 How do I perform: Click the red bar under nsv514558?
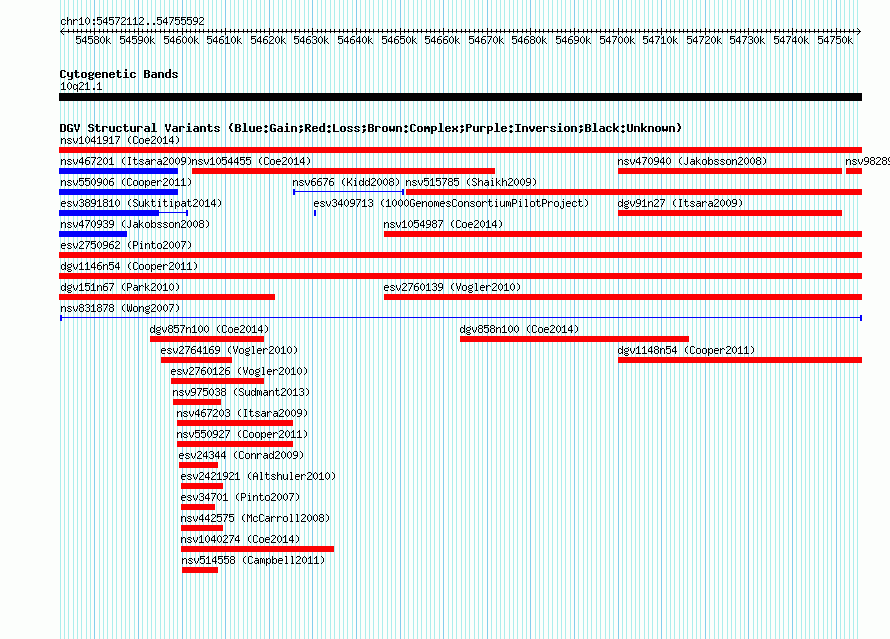200,570
